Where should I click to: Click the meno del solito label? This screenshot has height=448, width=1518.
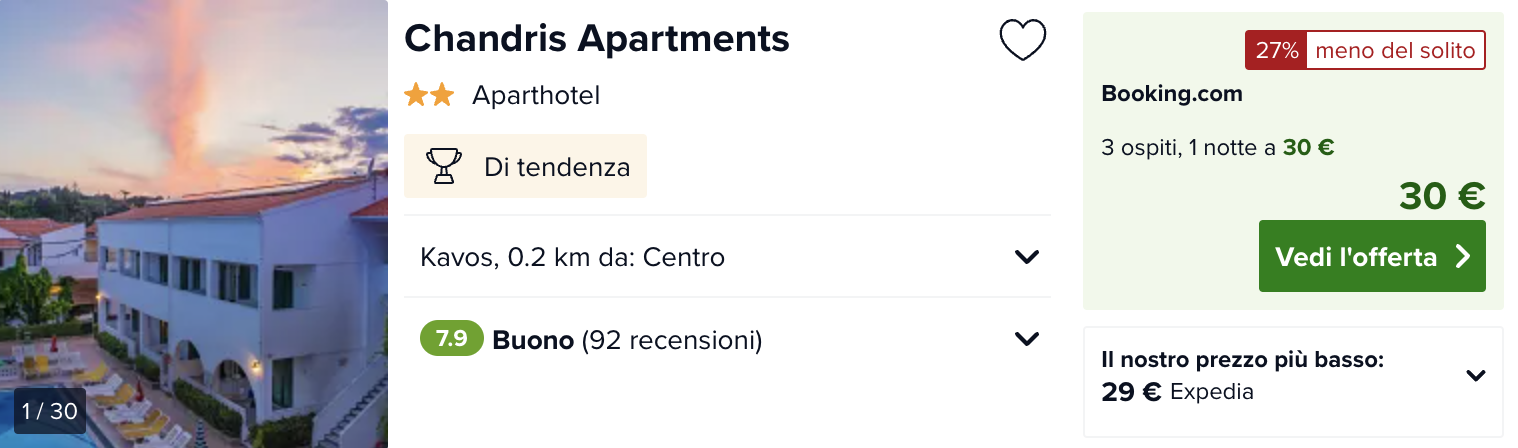tap(1395, 51)
